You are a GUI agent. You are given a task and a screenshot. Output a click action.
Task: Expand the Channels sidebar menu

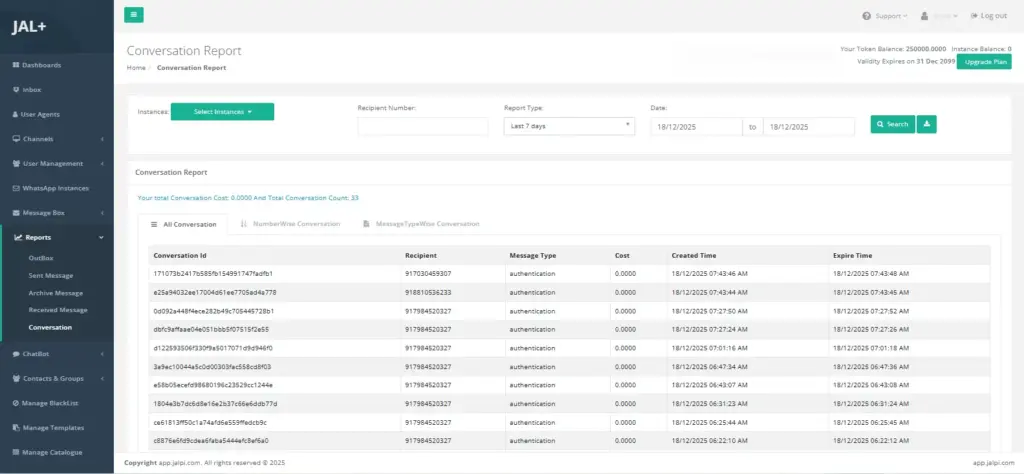38,139
